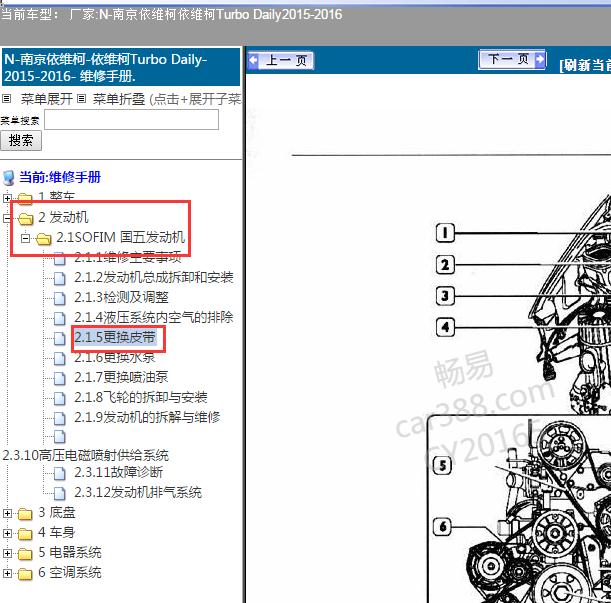Click the folder icon of 2 发动机

pos(26,219)
